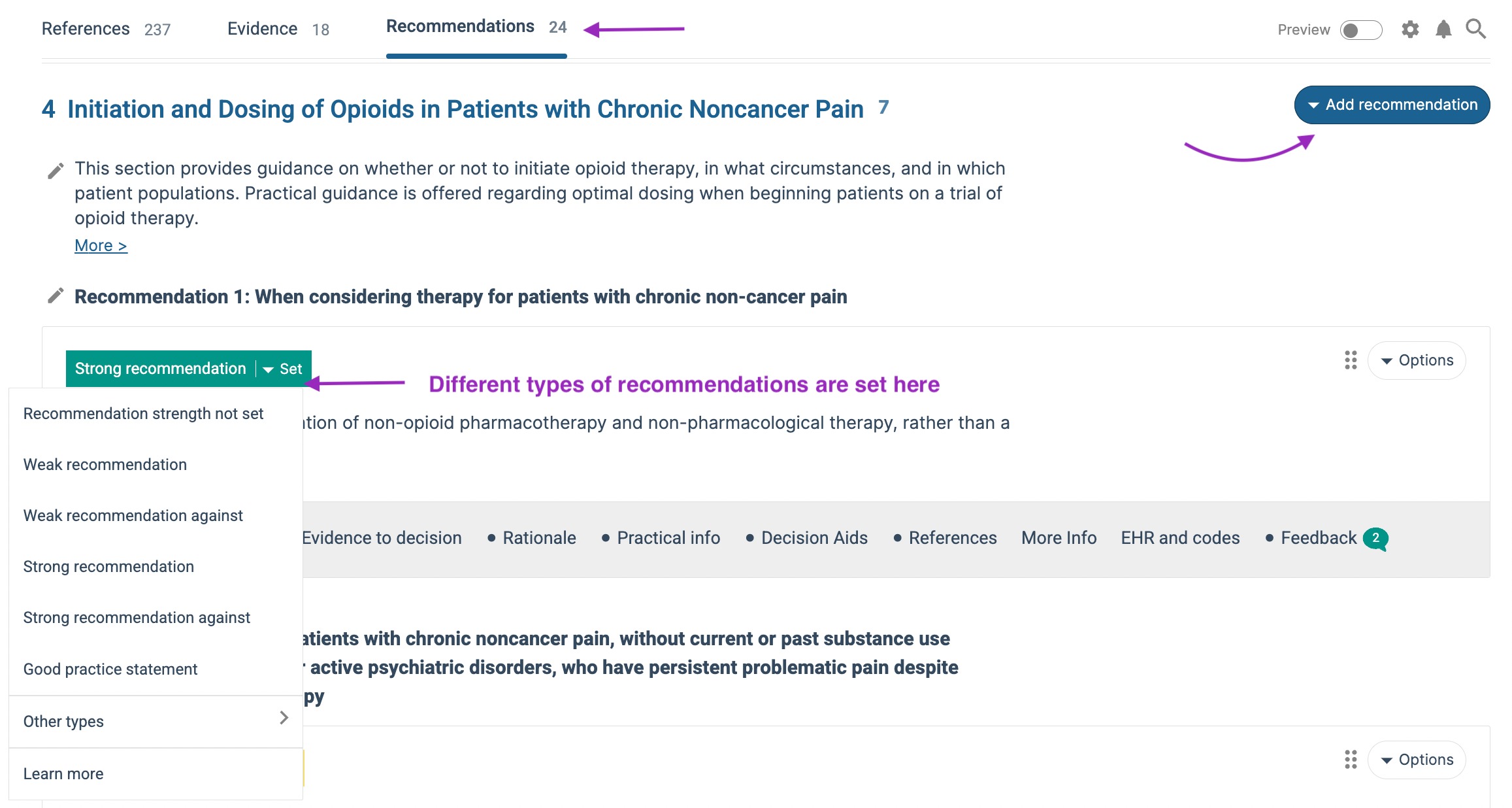Open the Feedback comment bubble badge
The height and width of the screenshot is (808, 1512).
point(1375,538)
